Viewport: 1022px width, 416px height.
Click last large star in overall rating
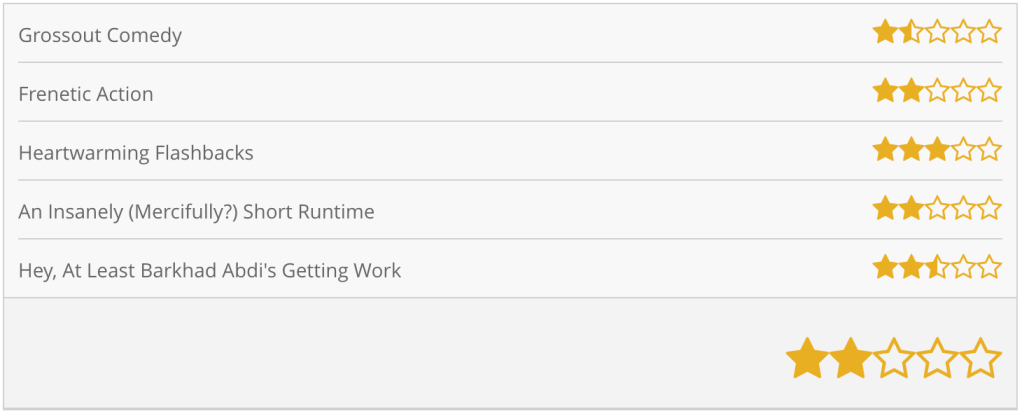coord(981,358)
